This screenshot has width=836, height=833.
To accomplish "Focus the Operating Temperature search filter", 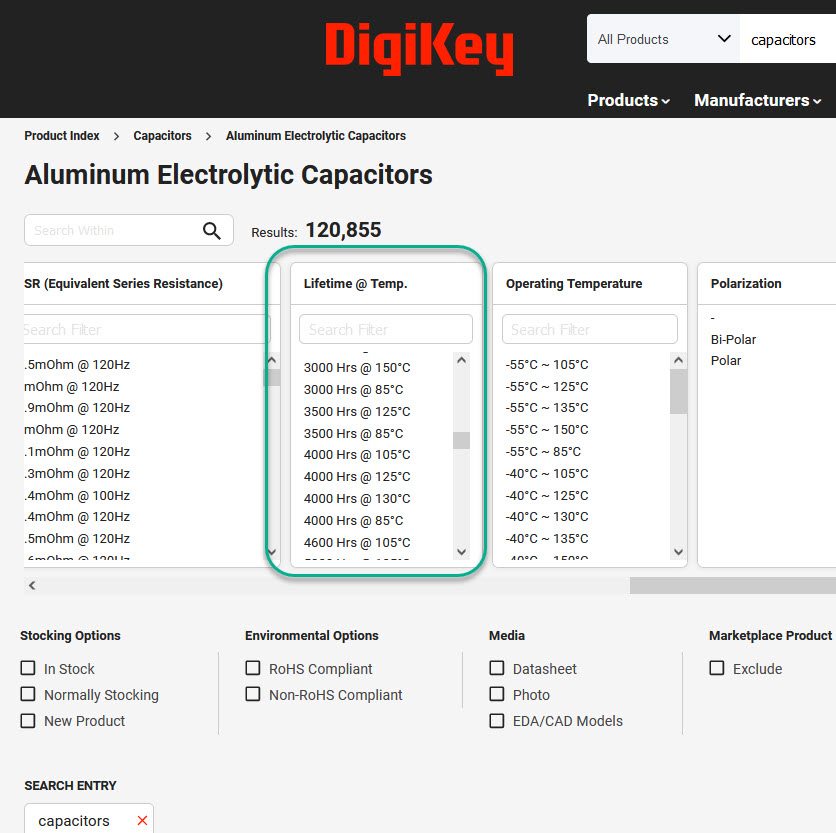I will tap(590, 329).
